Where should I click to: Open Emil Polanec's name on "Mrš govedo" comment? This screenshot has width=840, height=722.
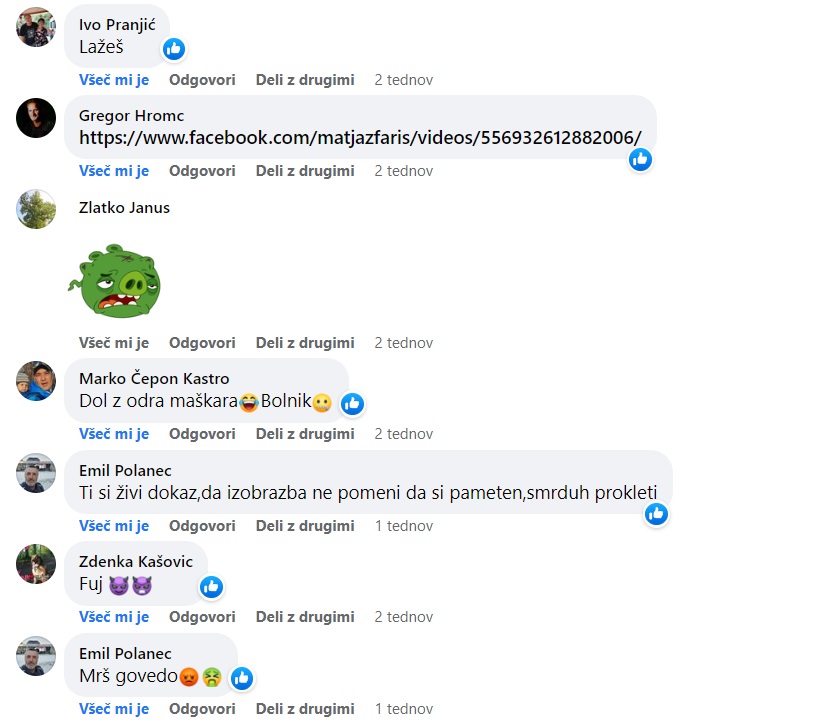click(125, 653)
